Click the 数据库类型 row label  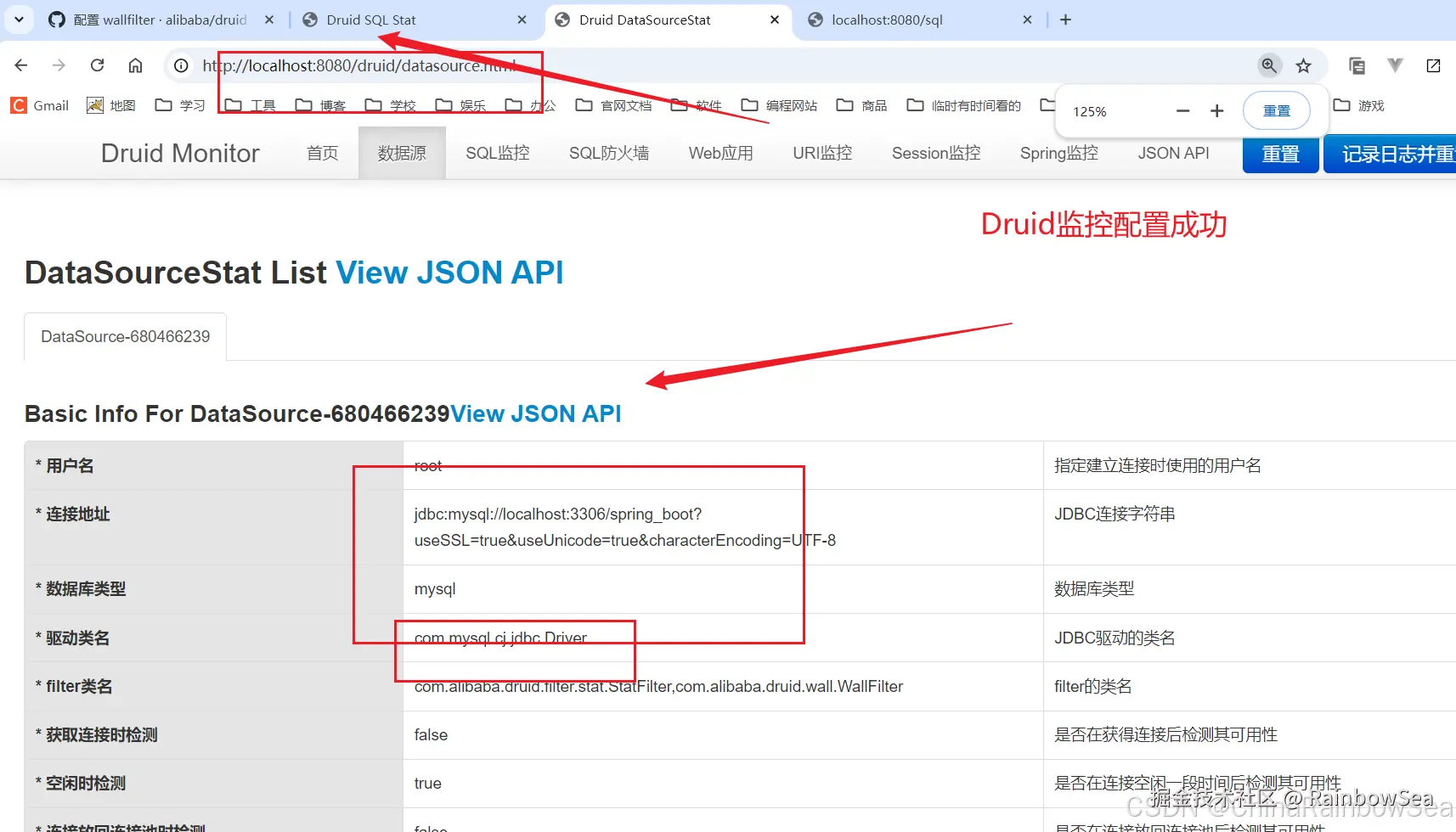tap(86, 589)
